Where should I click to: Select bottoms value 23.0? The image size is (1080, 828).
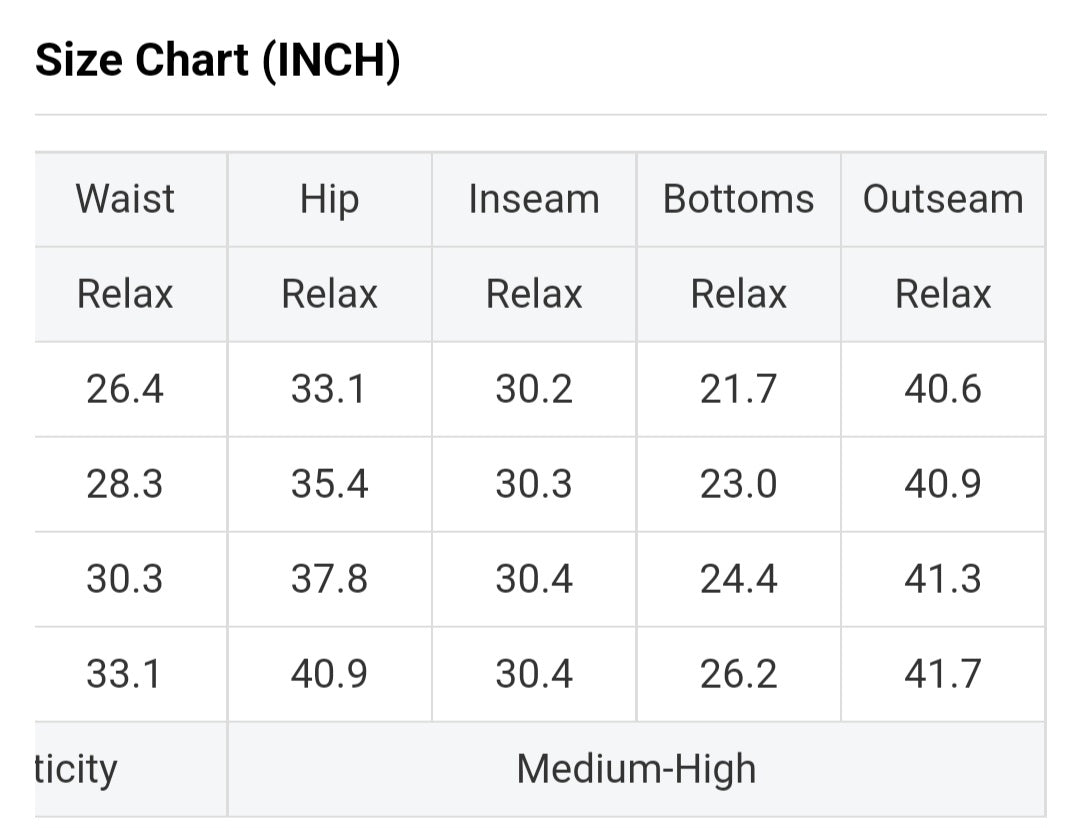[x=738, y=484]
